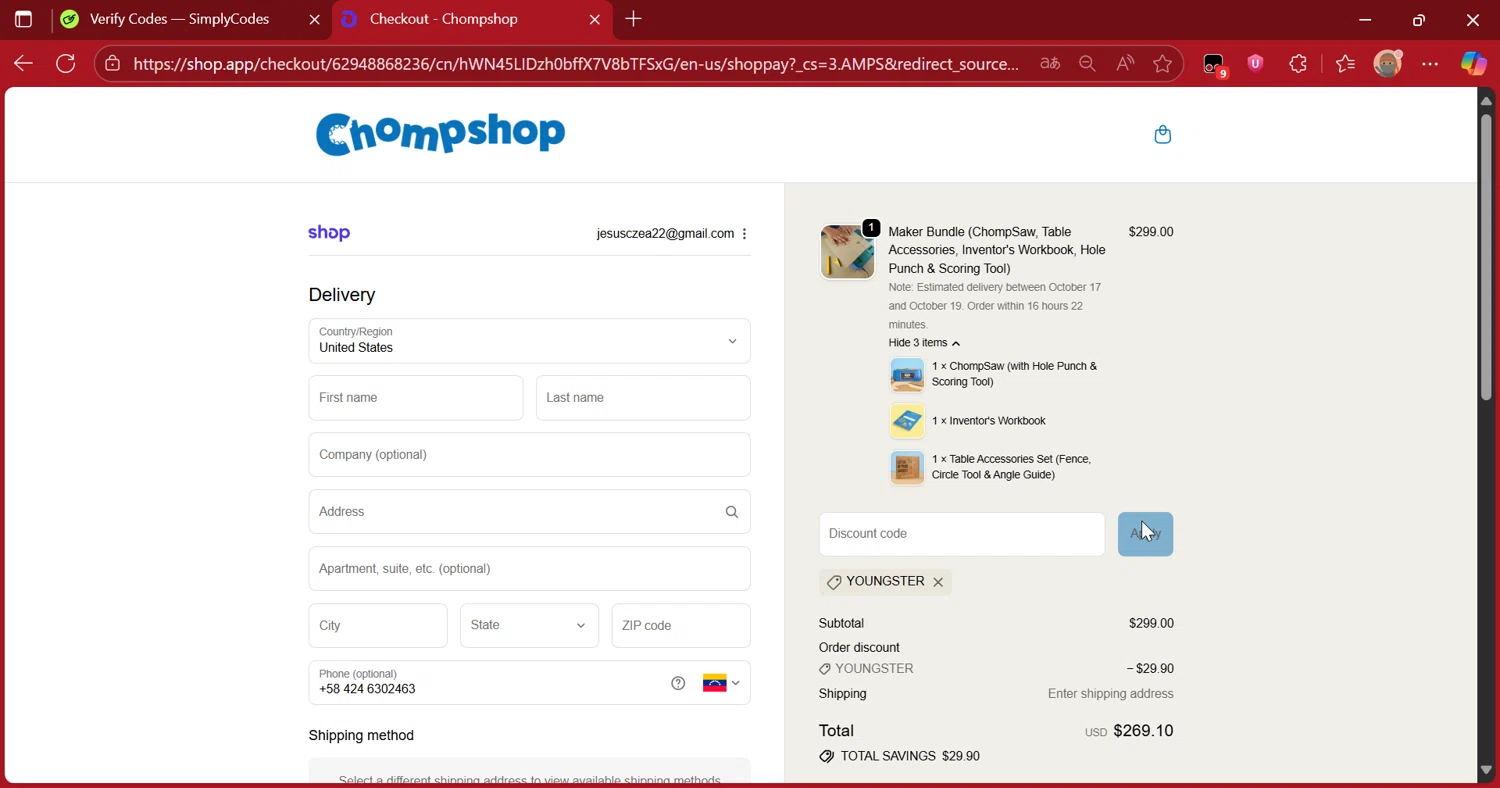This screenshot has width=1500, height=788.
Task: Collapse the Hide 3 items list
Action: 924,343
